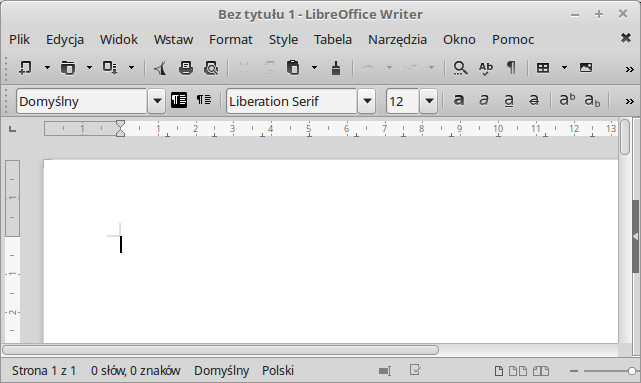Toggle Italic formatting
The height and width of the screenshot is (383, 641).
484,100
